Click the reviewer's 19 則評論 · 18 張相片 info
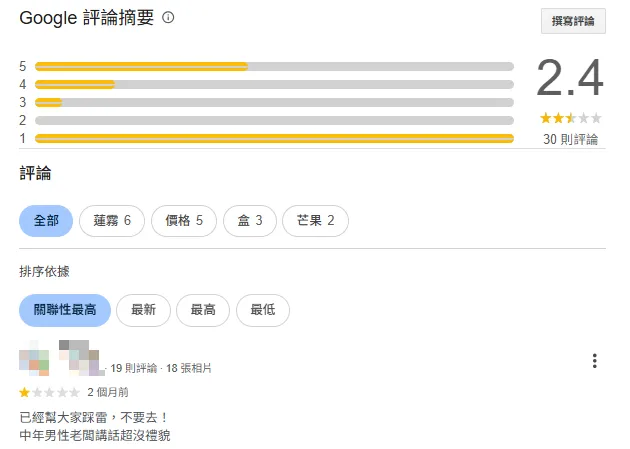630x449 pixels. (x=161, y=368)
